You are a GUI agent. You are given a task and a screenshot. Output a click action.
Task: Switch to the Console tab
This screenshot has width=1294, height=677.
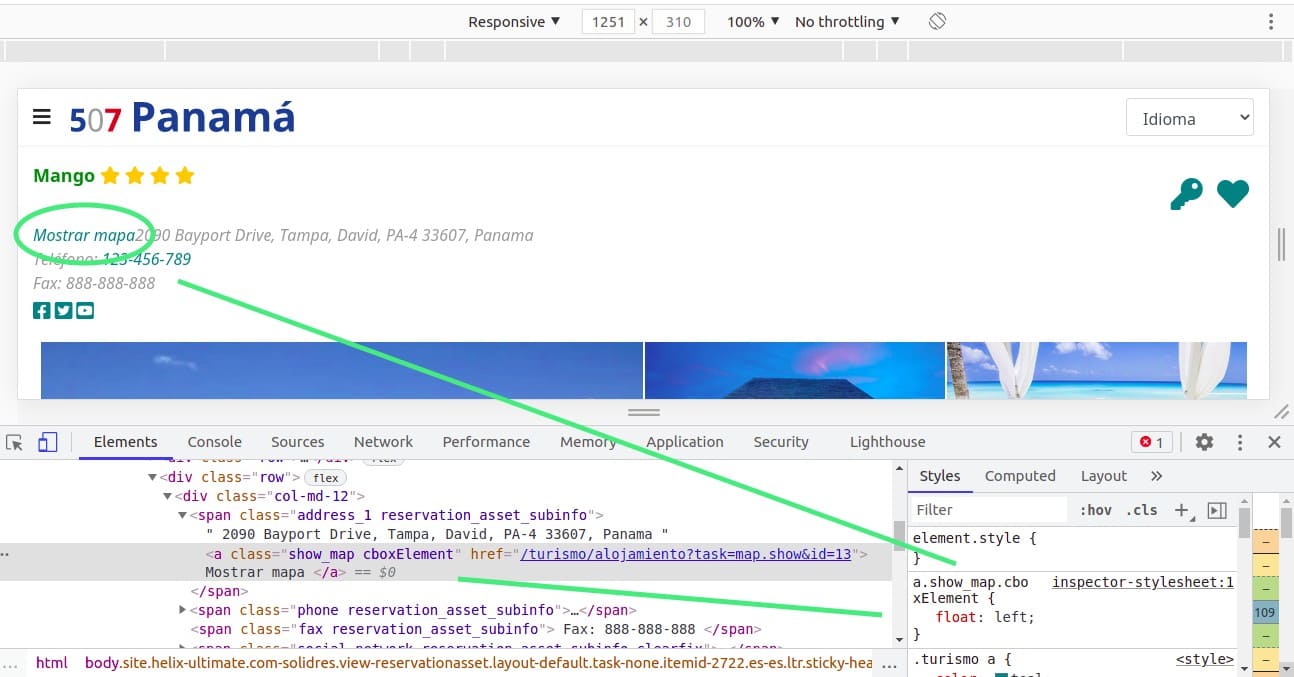[214, 442]
